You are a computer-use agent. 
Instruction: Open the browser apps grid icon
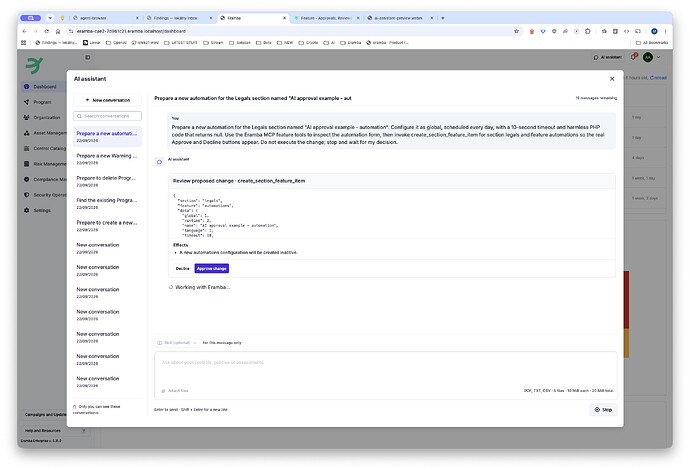click(x=23, y=43)
